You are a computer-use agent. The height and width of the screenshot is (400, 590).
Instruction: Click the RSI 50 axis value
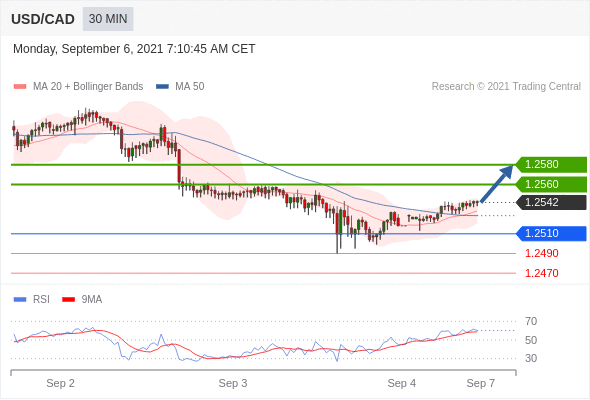(531, 340)
